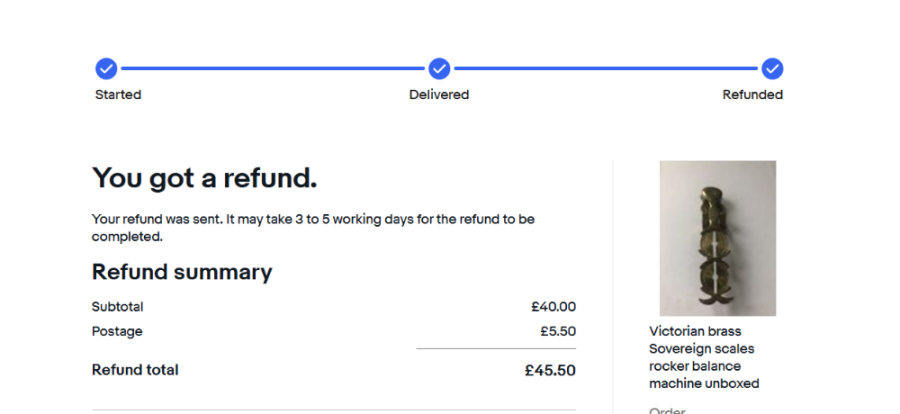
Task: Click the progress line between Delivered and Refunded
Action: (x=605, y=68)
